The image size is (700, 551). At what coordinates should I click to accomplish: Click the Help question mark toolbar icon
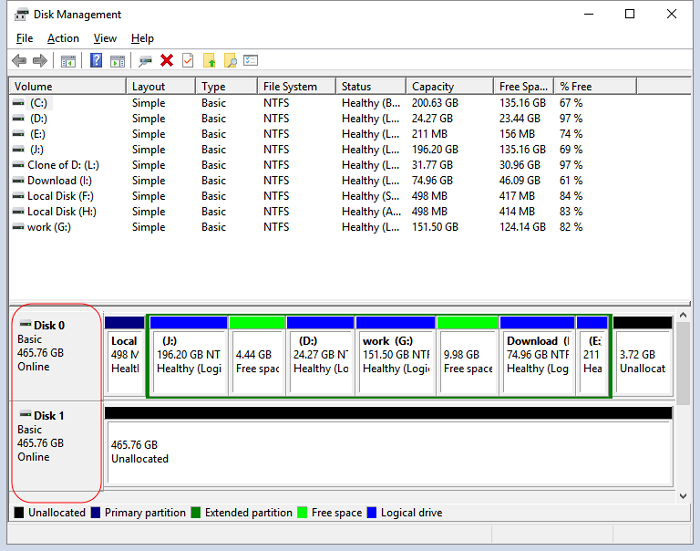point(96,61)
